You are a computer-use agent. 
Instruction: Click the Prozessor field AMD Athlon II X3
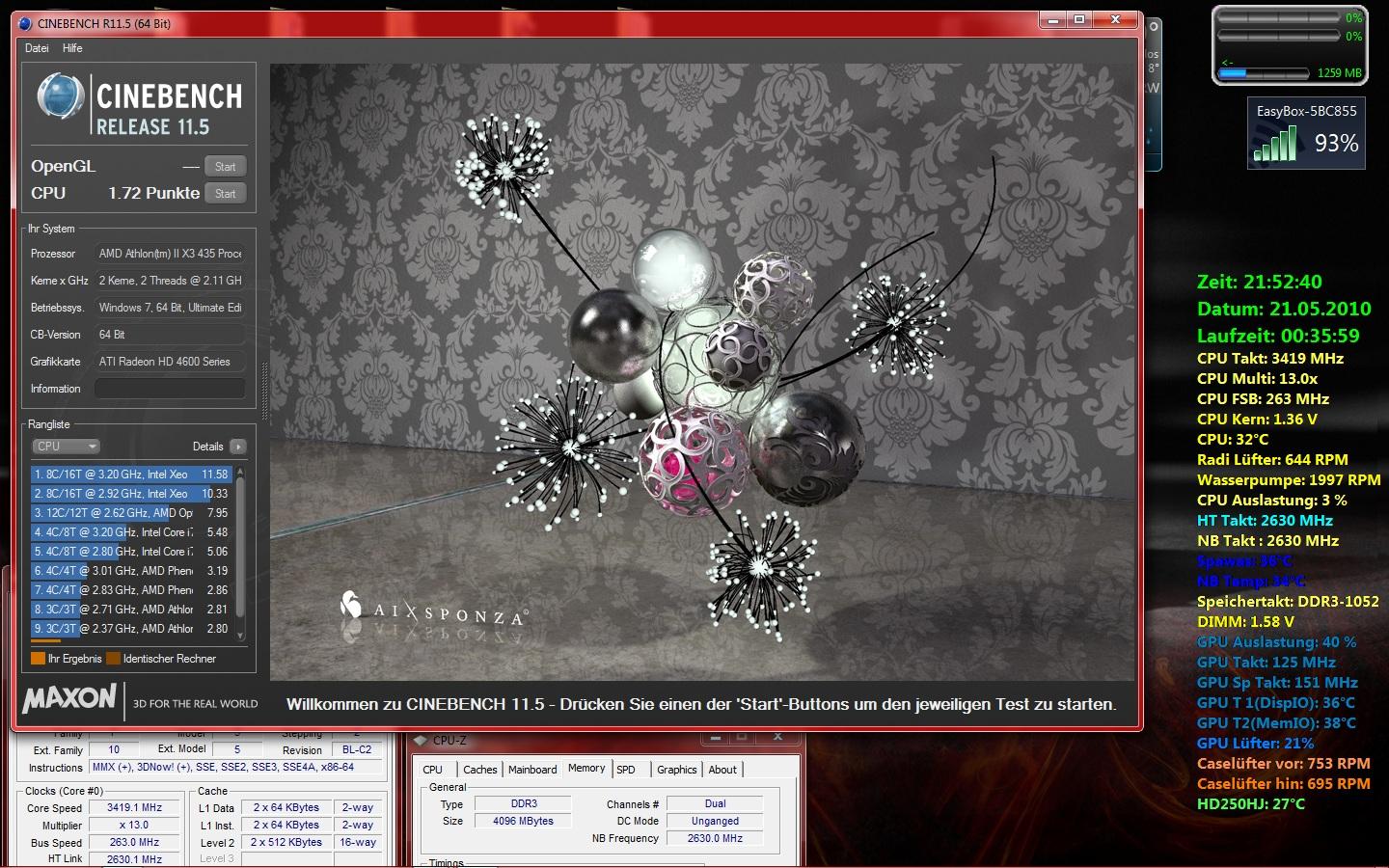170,254
